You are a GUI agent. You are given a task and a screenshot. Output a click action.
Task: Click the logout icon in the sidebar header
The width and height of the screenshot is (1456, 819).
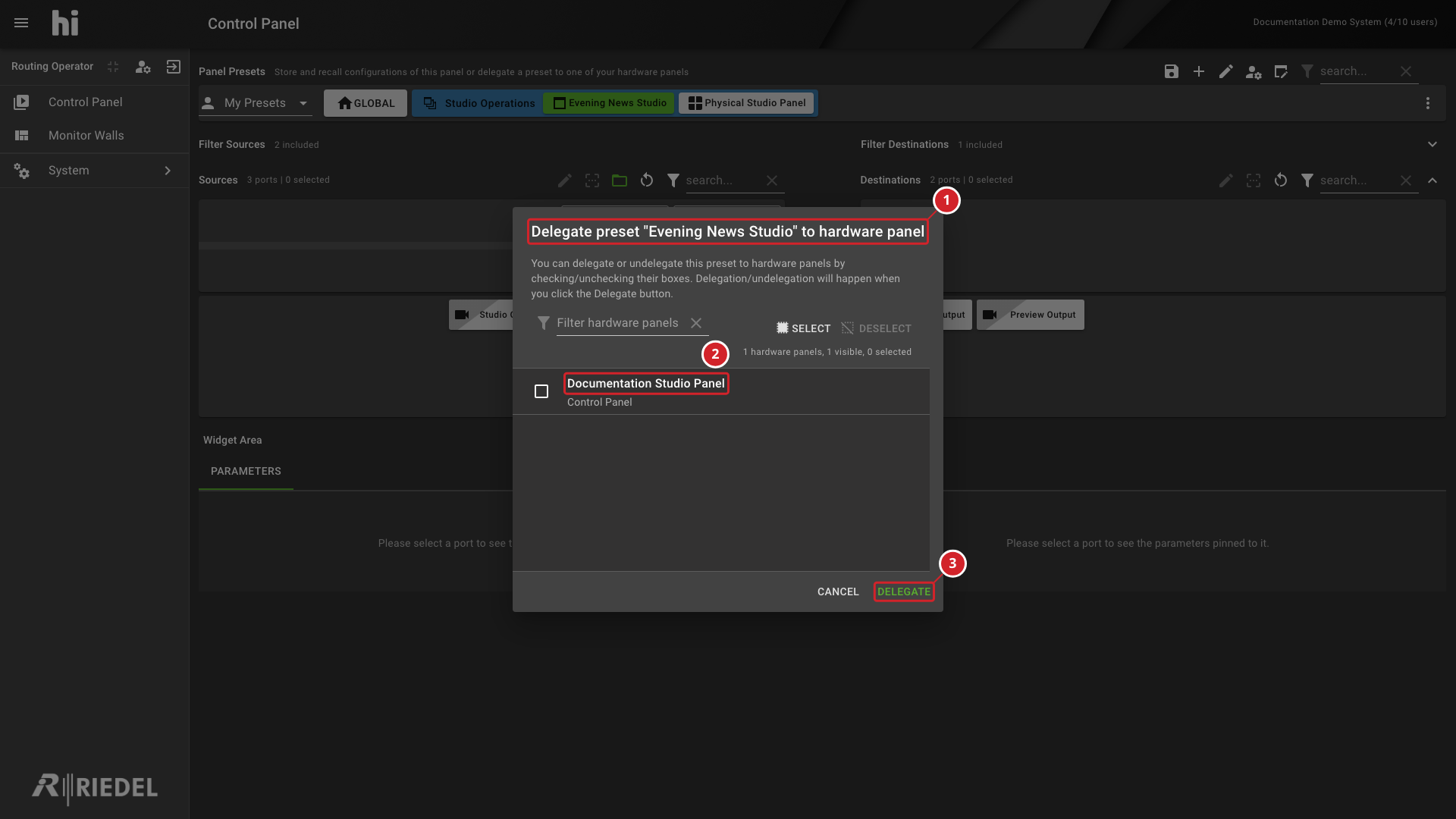click(173, 67)
